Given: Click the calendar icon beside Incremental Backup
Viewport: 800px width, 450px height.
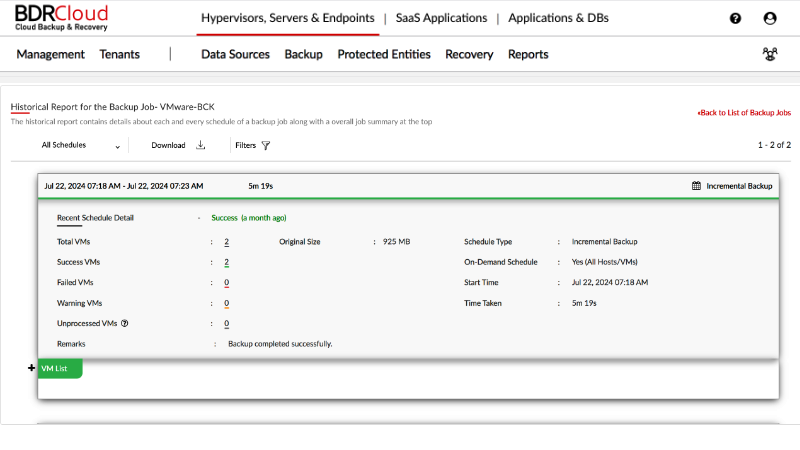Looking at the screenshot, I should (x=696, y=186).
